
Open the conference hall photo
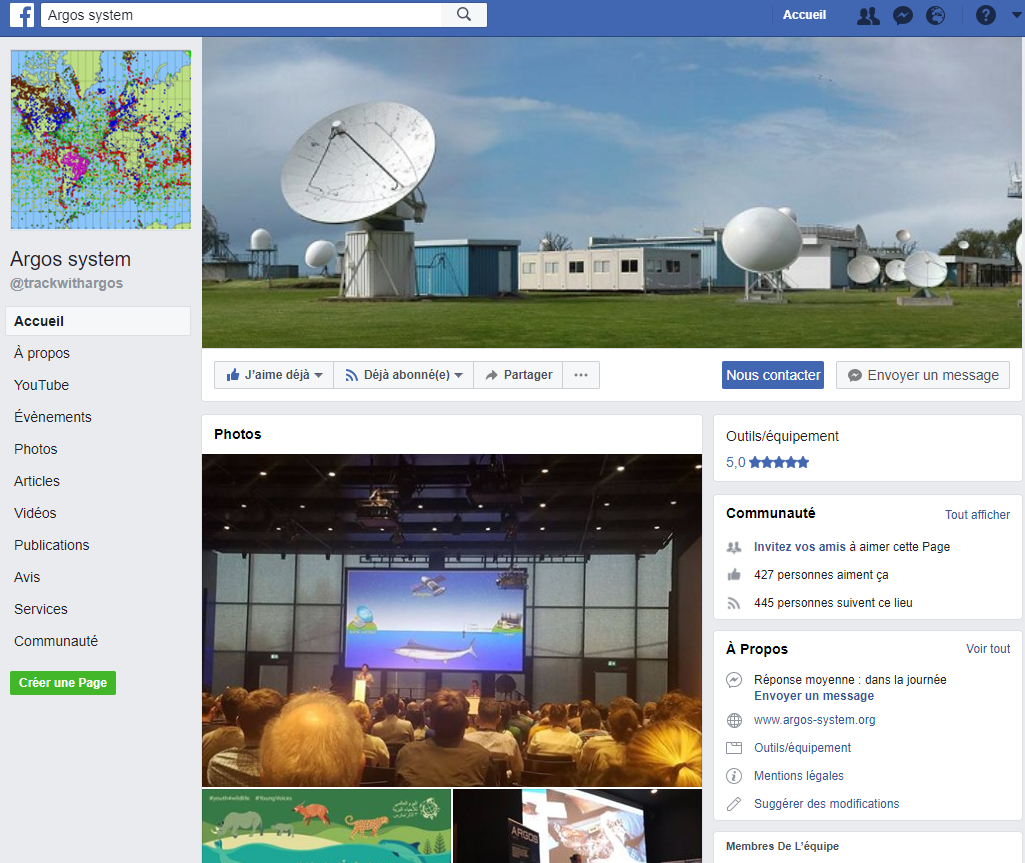[452, 620]
